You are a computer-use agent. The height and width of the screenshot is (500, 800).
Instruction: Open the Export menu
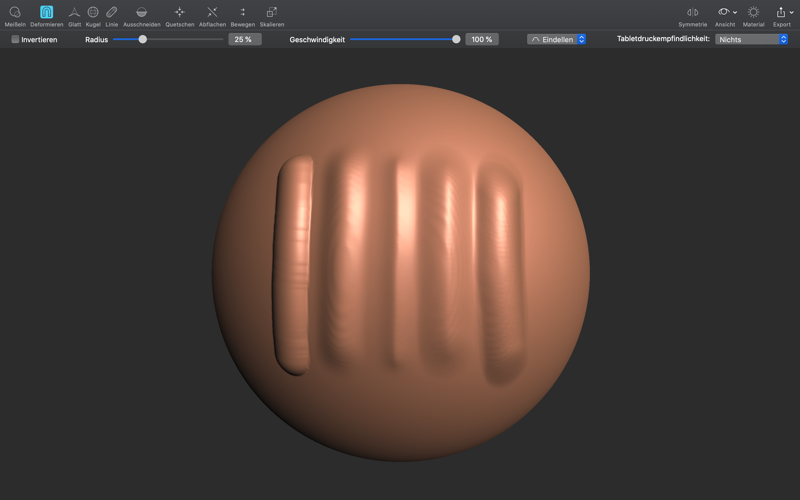[781, 13]
